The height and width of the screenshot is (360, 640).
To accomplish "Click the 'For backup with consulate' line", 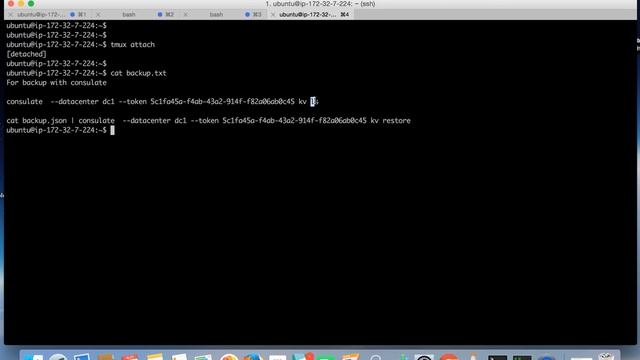I will point(56,82).
